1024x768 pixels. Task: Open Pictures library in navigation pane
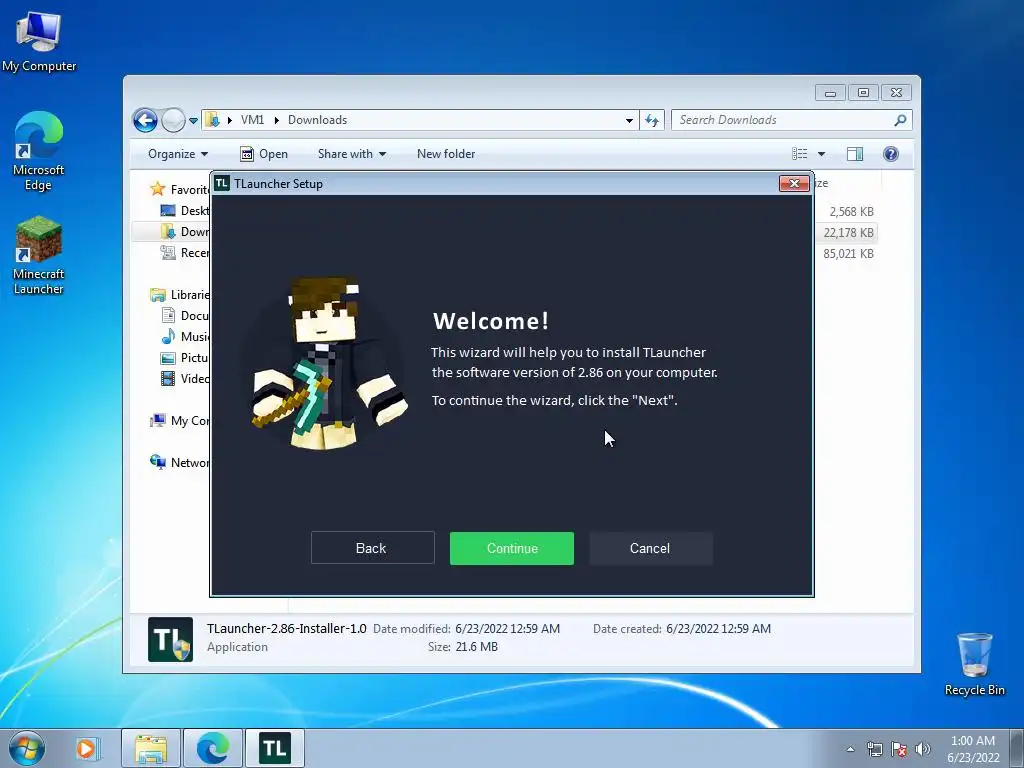(x=185, y=358)
